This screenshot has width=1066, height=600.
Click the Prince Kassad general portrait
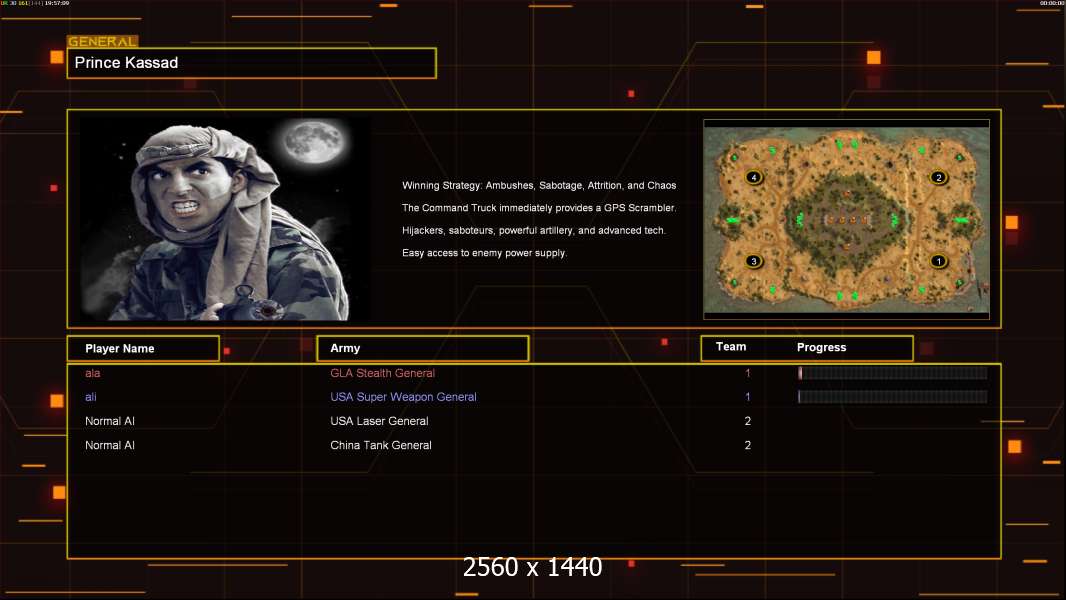pyautogui.click(x=224, y=218)
